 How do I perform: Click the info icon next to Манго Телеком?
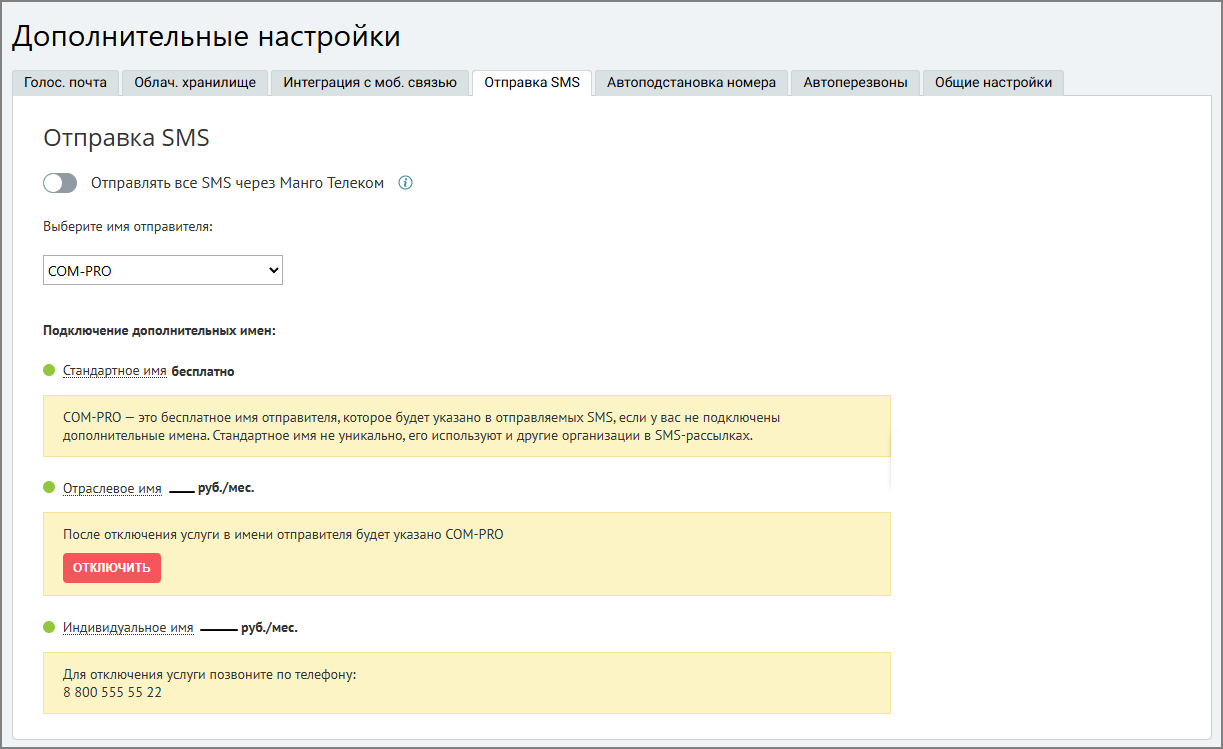click(405, 183)
